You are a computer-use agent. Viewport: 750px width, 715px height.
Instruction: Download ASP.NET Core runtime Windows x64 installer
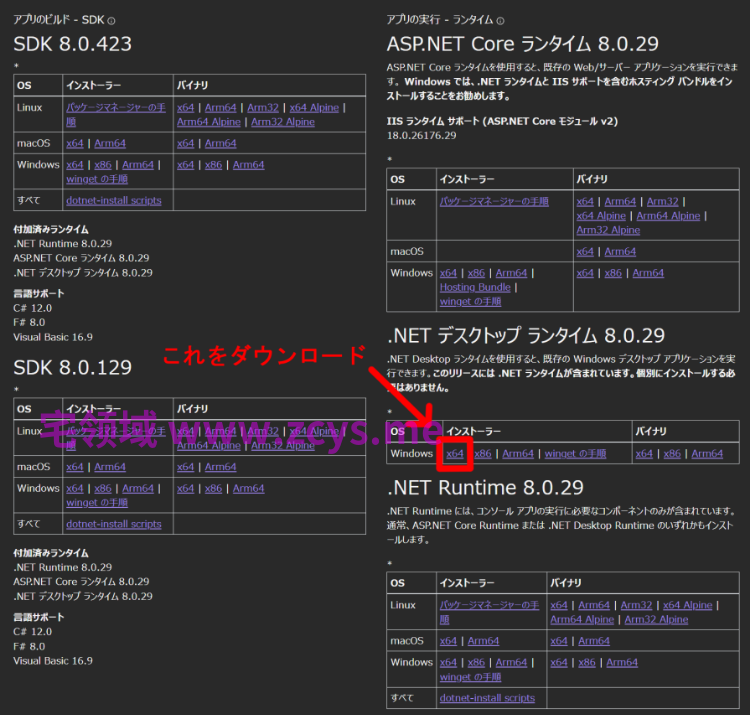point(448,273)
